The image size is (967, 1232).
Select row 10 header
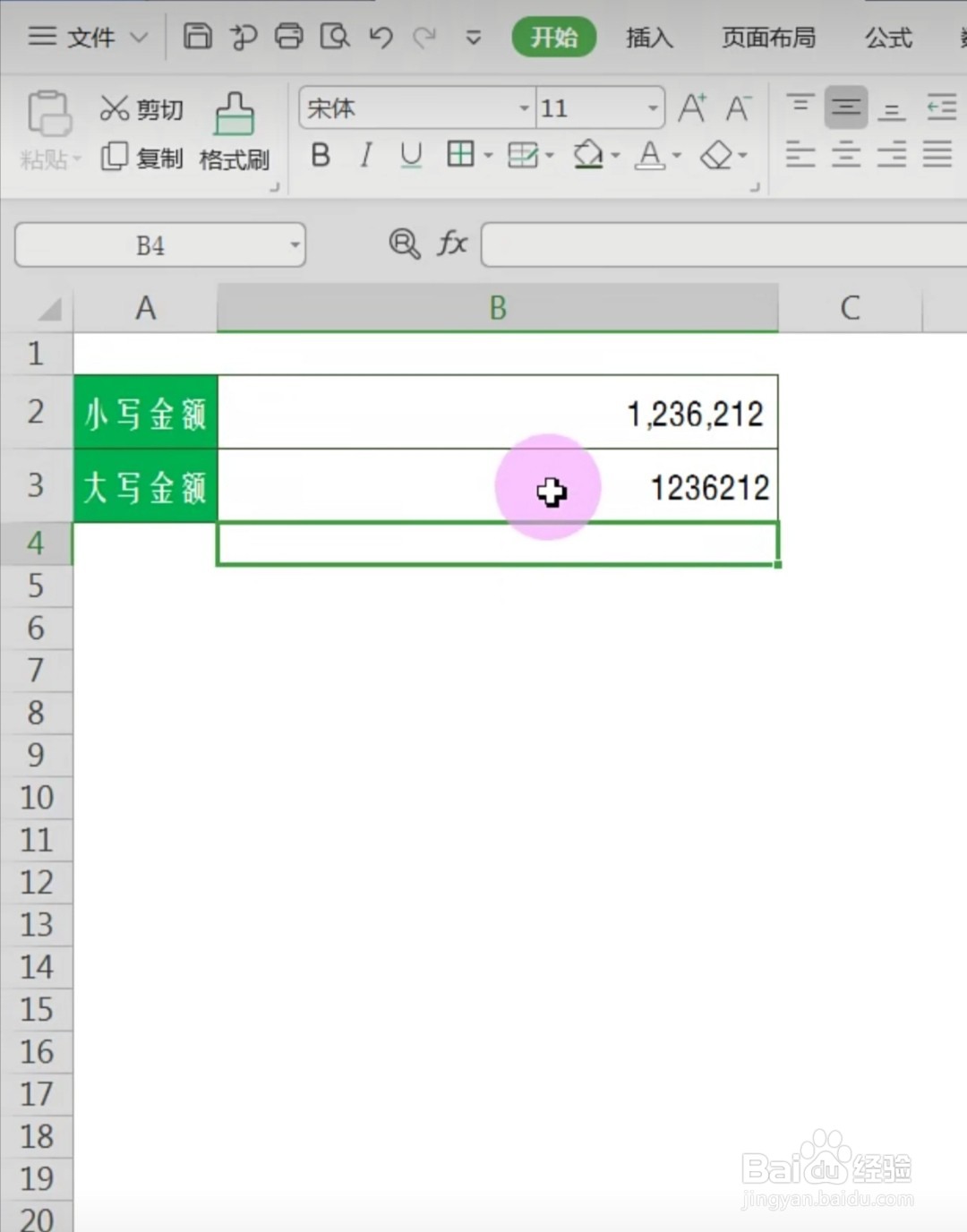(36, 797)
